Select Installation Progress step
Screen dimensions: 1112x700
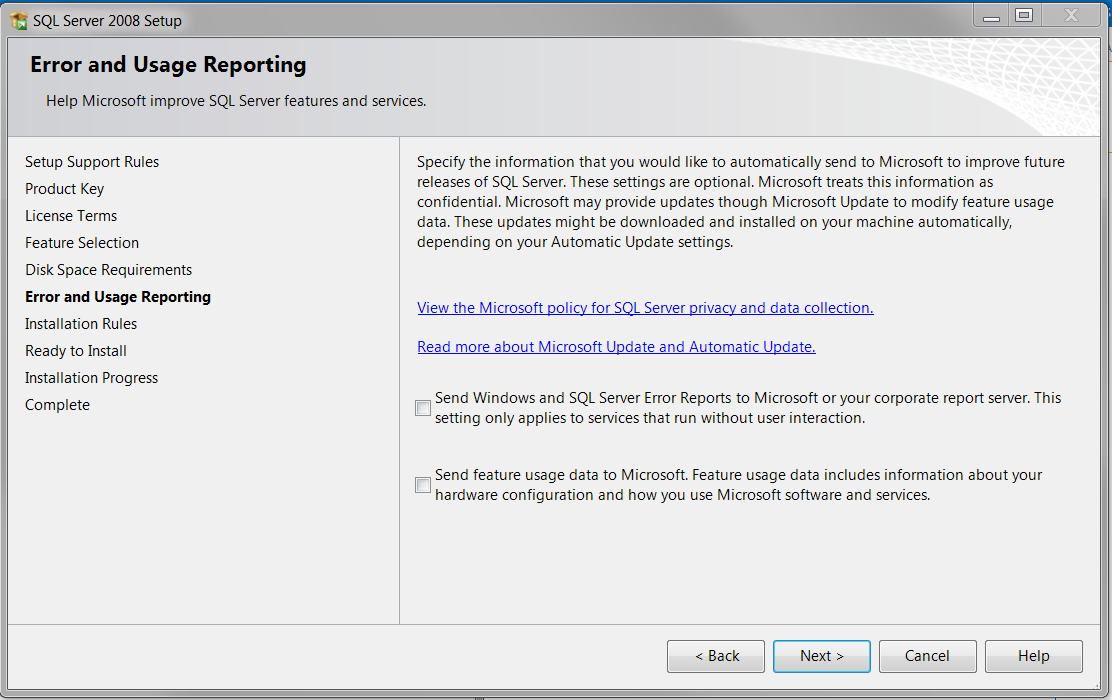[x=91, y=378]
